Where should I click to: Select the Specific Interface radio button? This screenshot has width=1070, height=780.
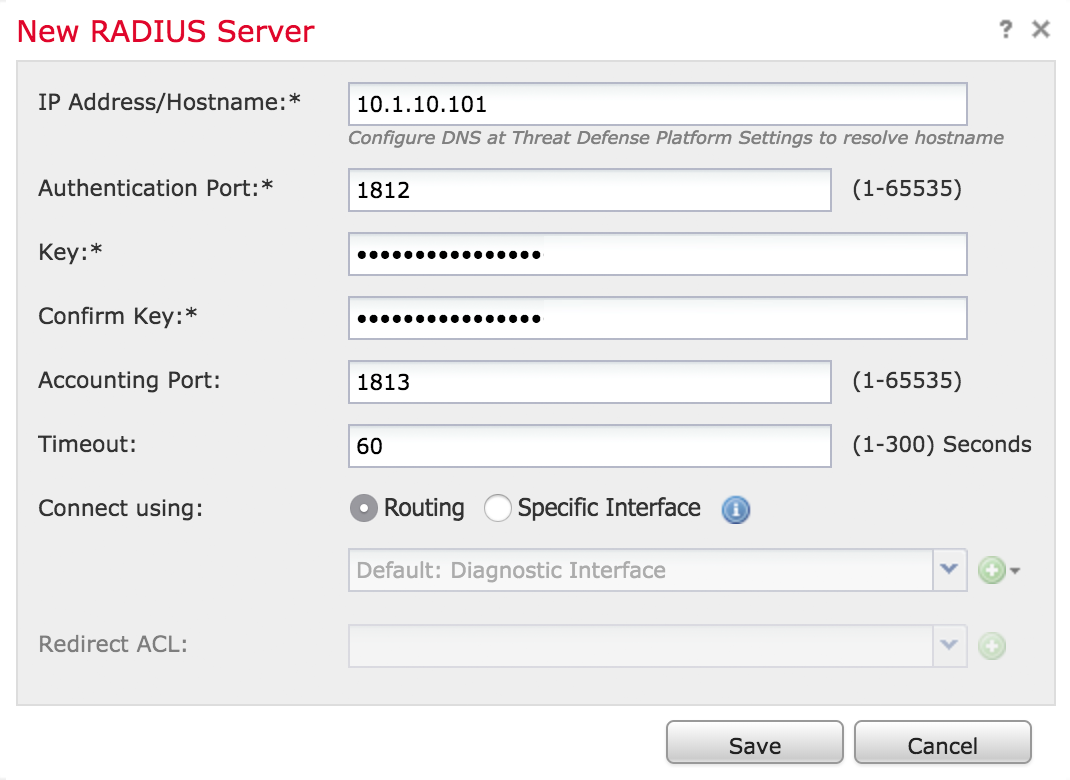pyautogui.click(x=498, y=508)
